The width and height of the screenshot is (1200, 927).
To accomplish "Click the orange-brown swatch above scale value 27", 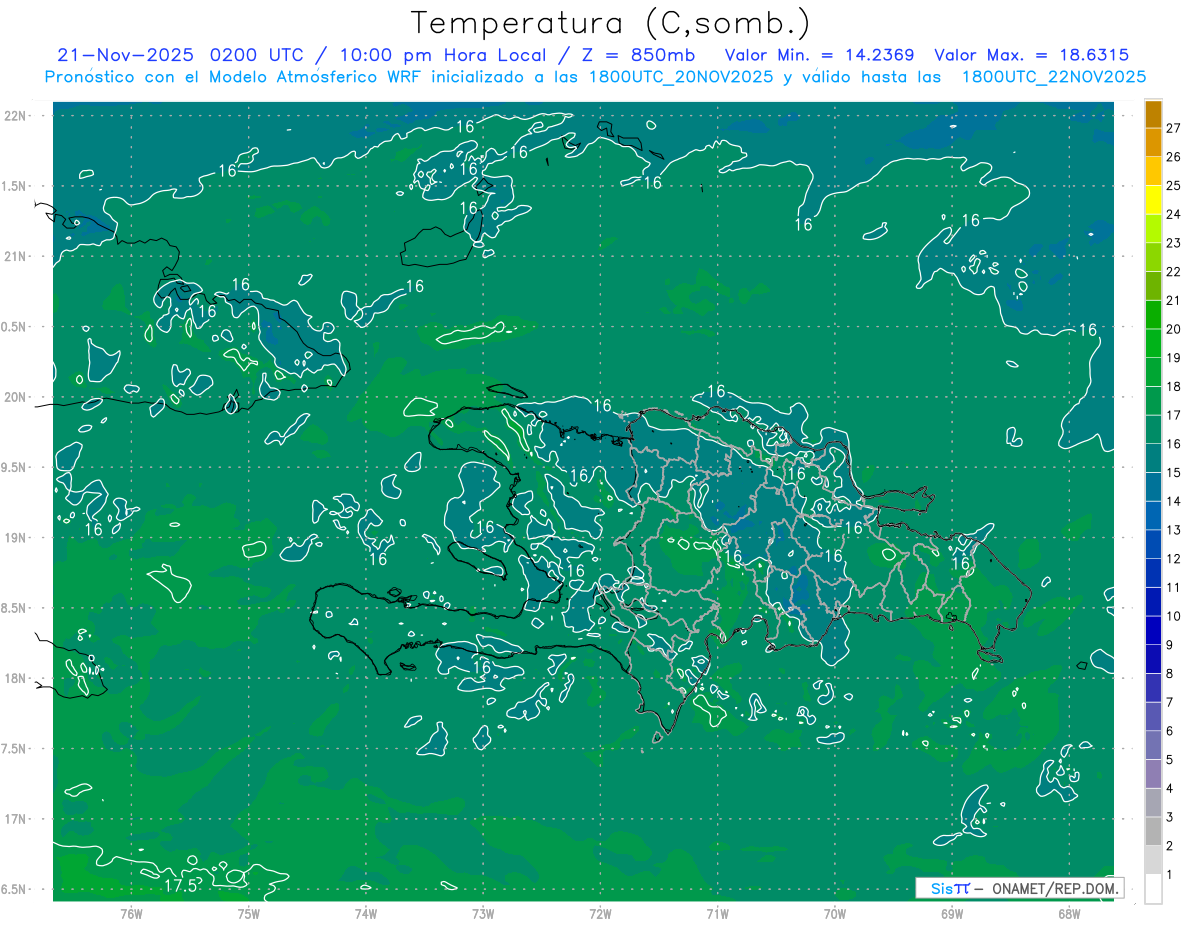I will 1153,115.
